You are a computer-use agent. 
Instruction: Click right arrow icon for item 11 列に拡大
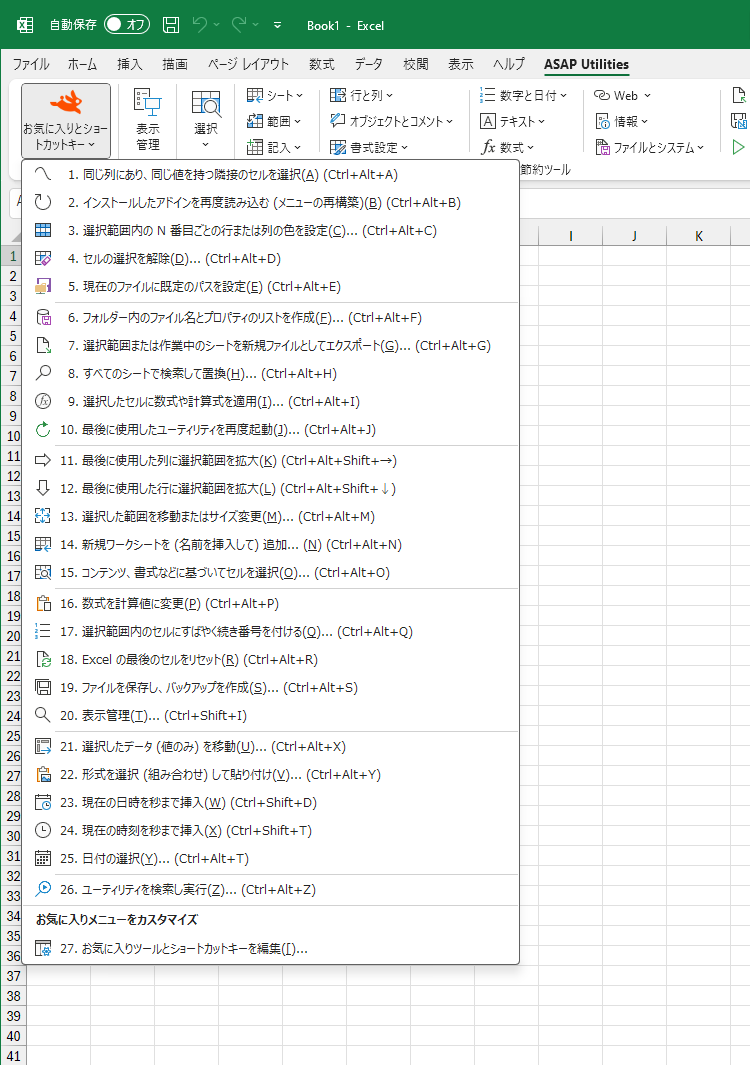tap(43, 460)
